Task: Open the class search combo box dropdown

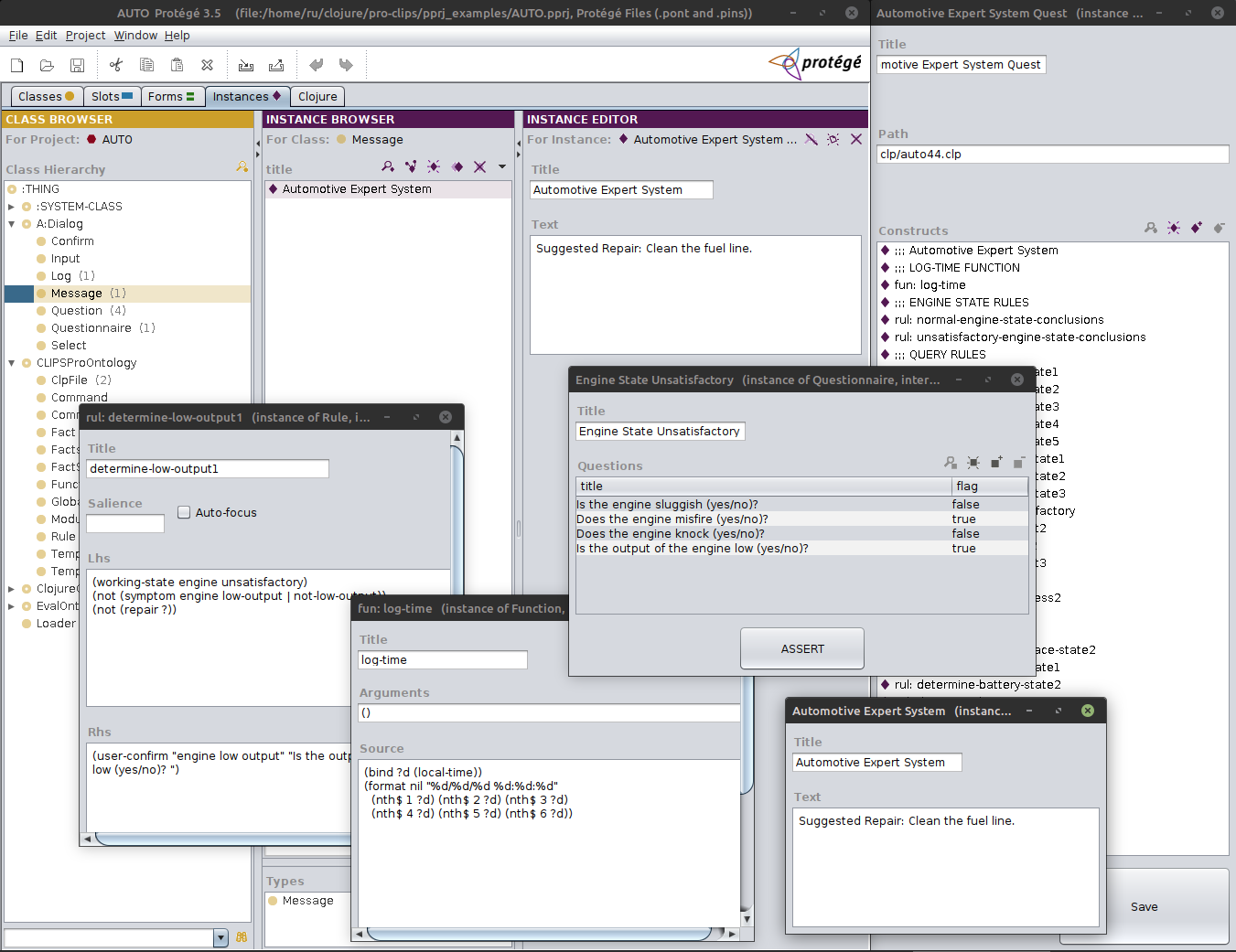Action: (220, 938)
